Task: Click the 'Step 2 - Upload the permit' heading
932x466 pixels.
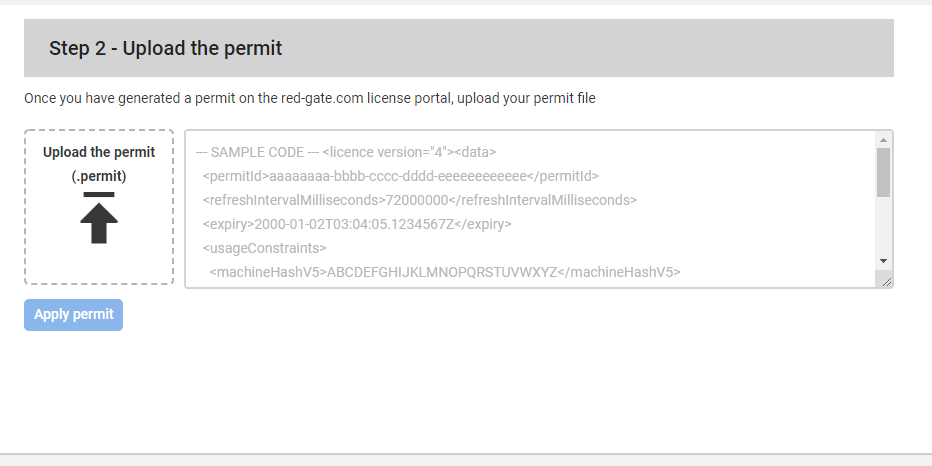Action: 165,48
